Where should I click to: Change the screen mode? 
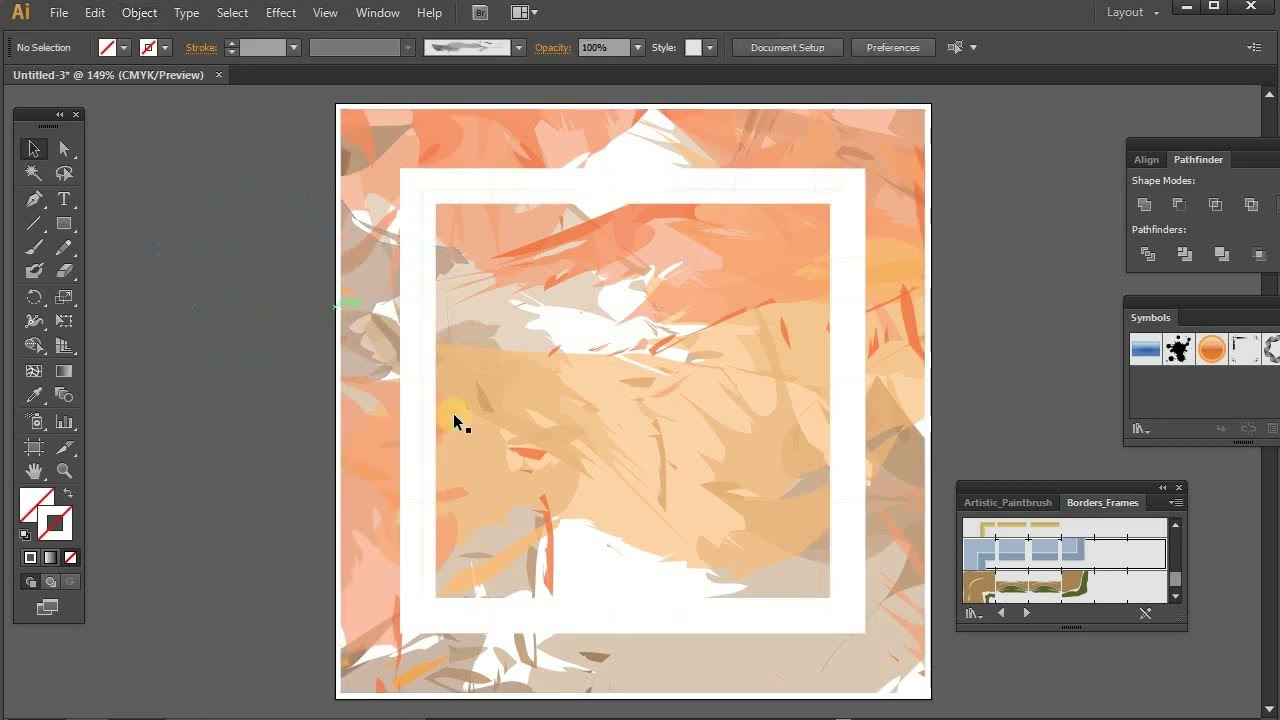[47, 607]
